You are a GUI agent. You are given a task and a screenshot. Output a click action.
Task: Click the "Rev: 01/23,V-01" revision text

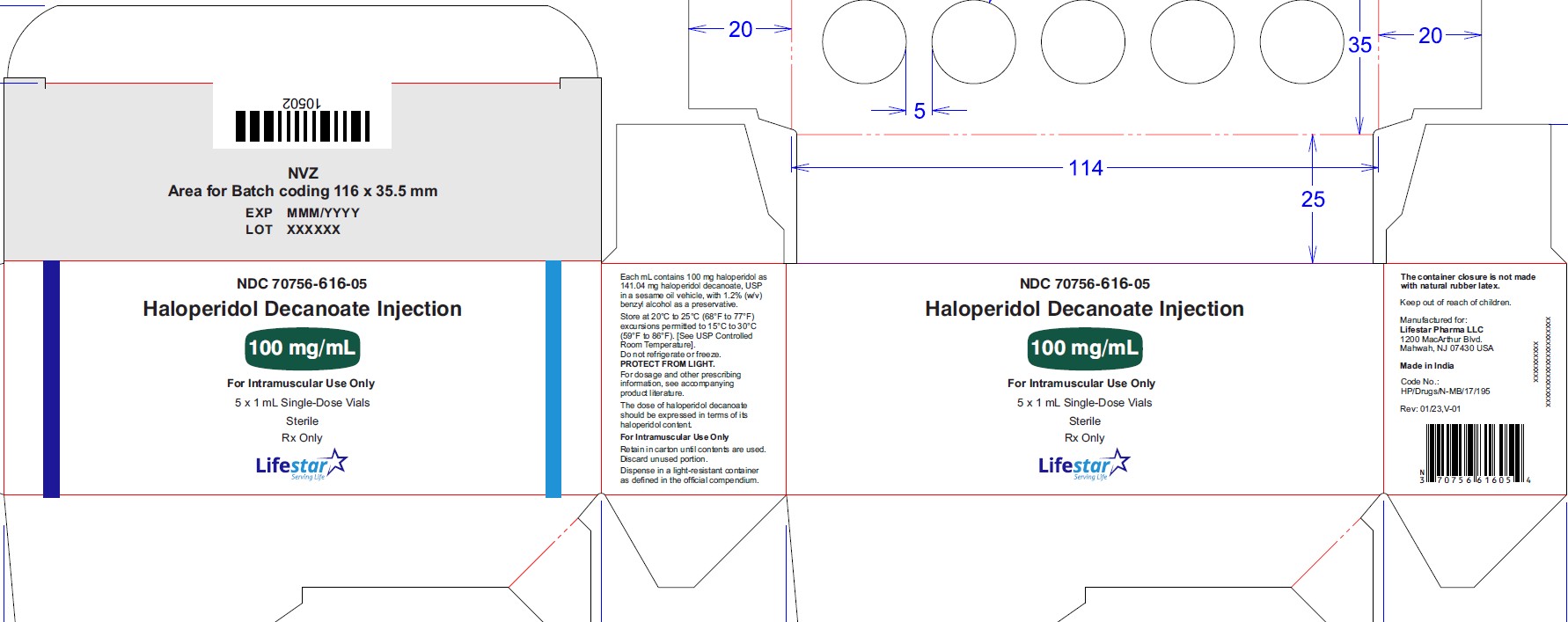(x=1430, y=409)
